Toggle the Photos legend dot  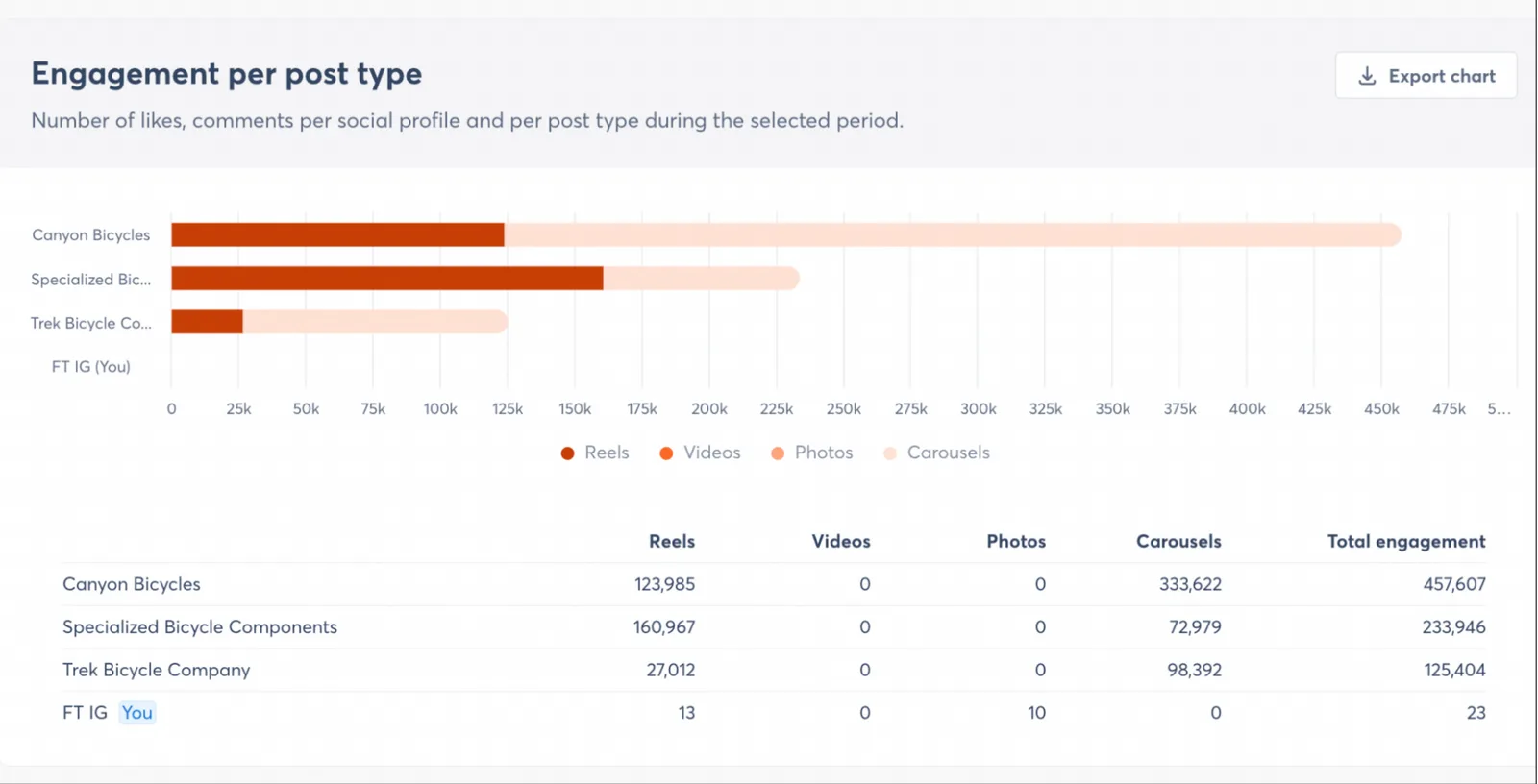(x=778, y=453)
